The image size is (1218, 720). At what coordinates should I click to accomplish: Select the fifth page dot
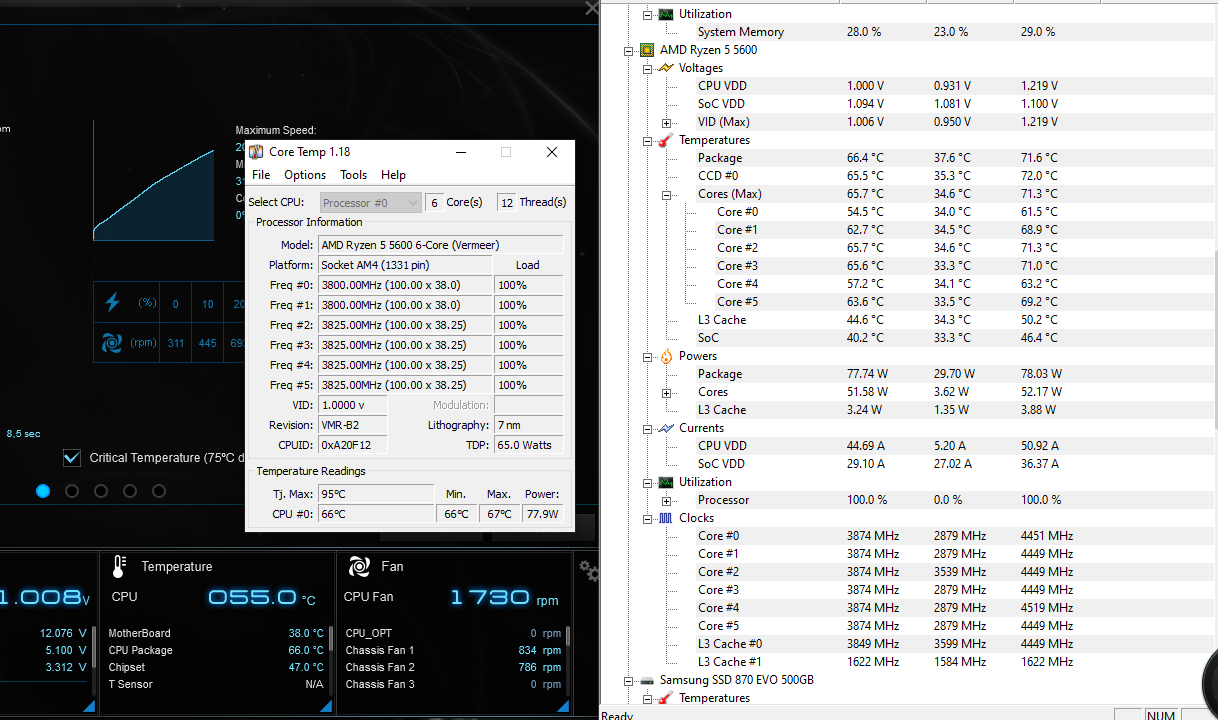pos(159,491)
